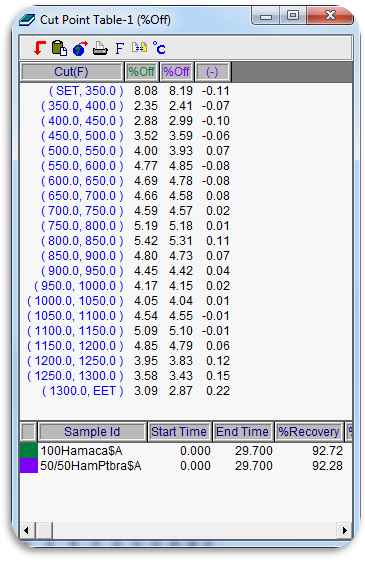
Task: Click the Cut Point Table-1 (%Off) title
Action: pyautogui.click(x=105, y=20)
